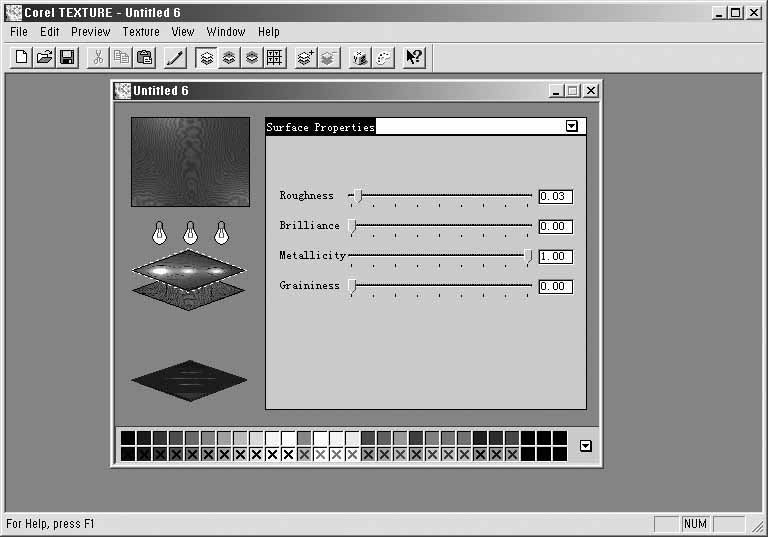Click the Graininess value field
The height and width of the screenshot is (537, 768).
(x=555, y=286)
